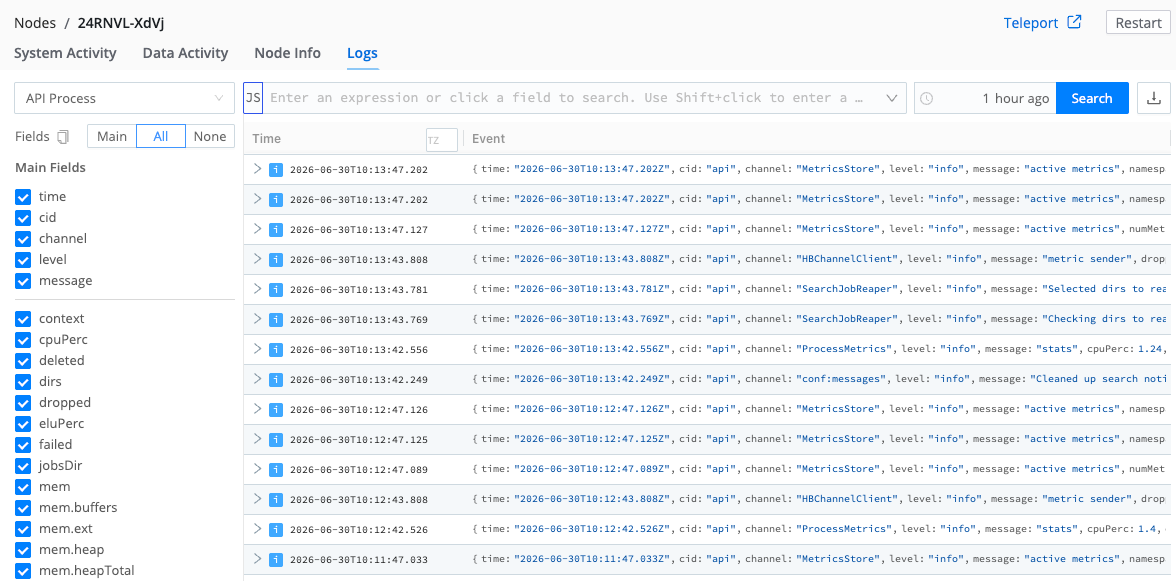This screenshot has width=1176, height=581.
Task: Toggle the level field checkbox
Action: click(x=22, y=260)
